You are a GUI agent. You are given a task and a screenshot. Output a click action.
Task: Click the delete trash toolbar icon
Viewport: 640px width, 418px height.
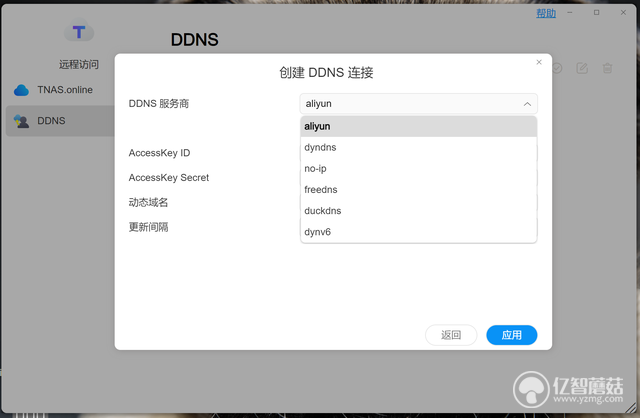click(607, 68)
